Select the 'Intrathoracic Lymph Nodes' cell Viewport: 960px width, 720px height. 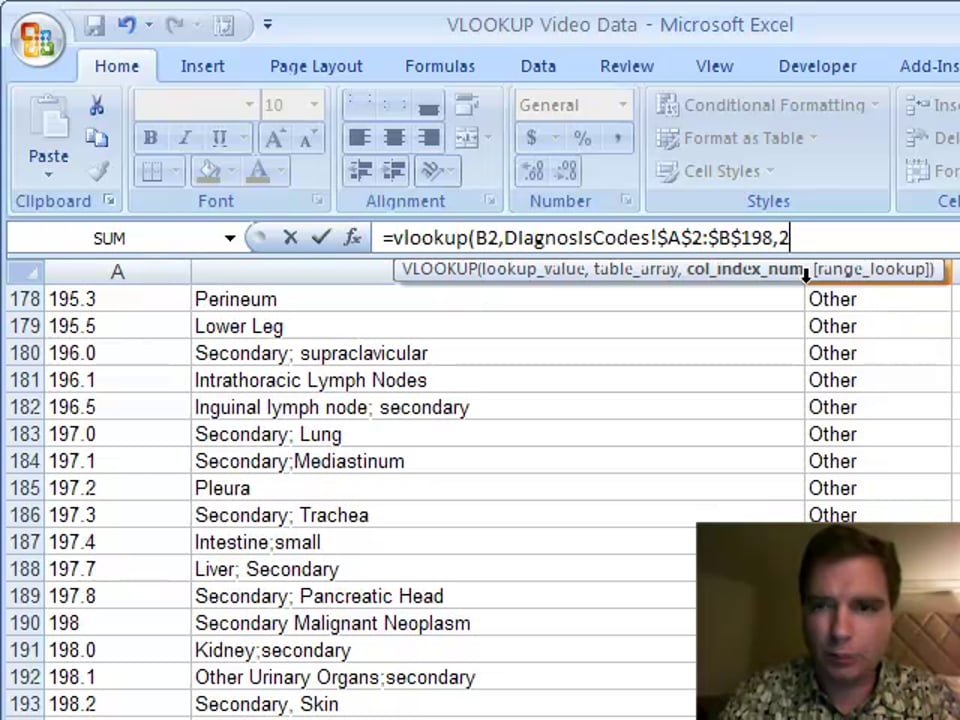point(497,380)
